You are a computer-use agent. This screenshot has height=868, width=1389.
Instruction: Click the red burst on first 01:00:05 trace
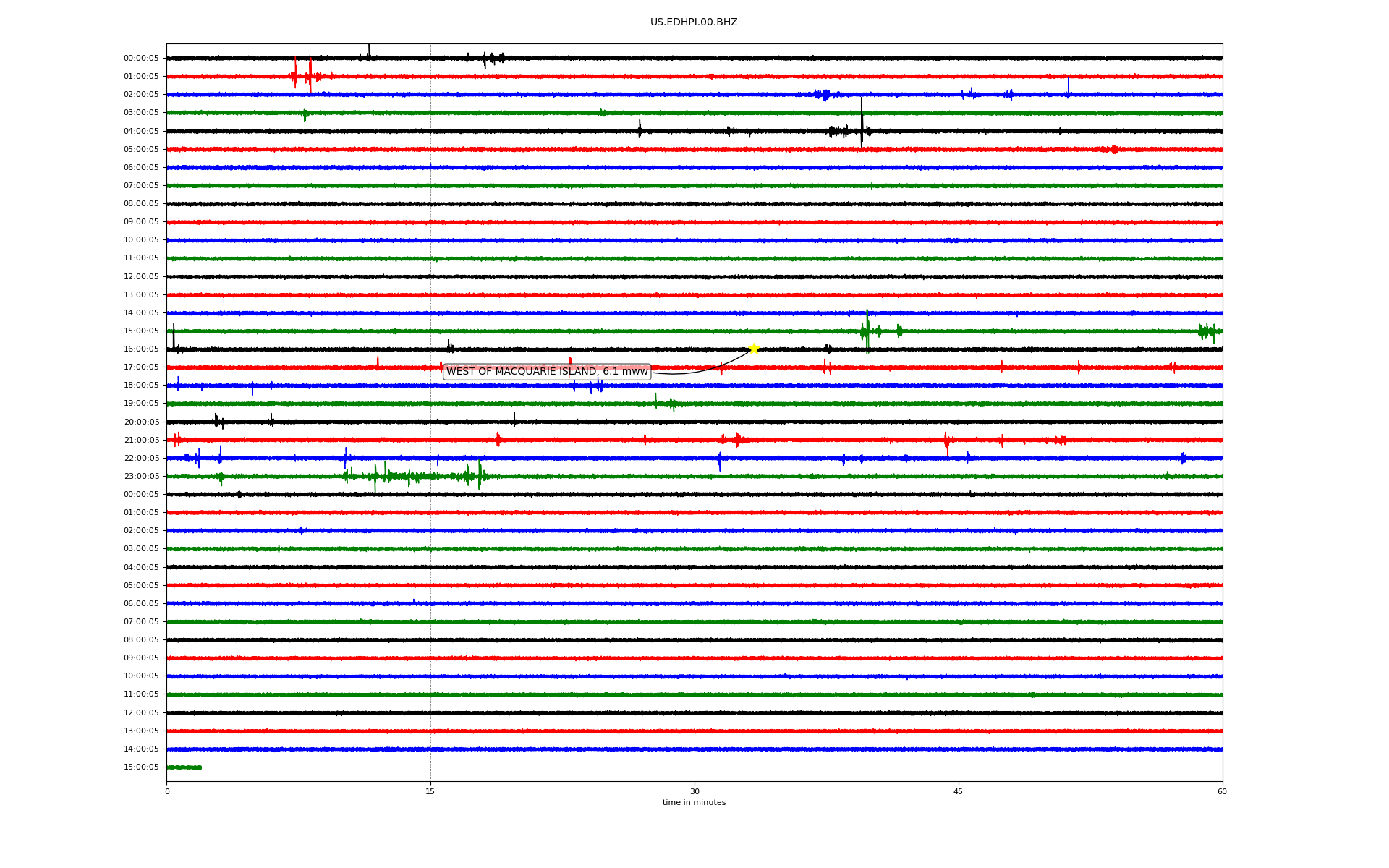pyautogui.click(x=304, y=75)
